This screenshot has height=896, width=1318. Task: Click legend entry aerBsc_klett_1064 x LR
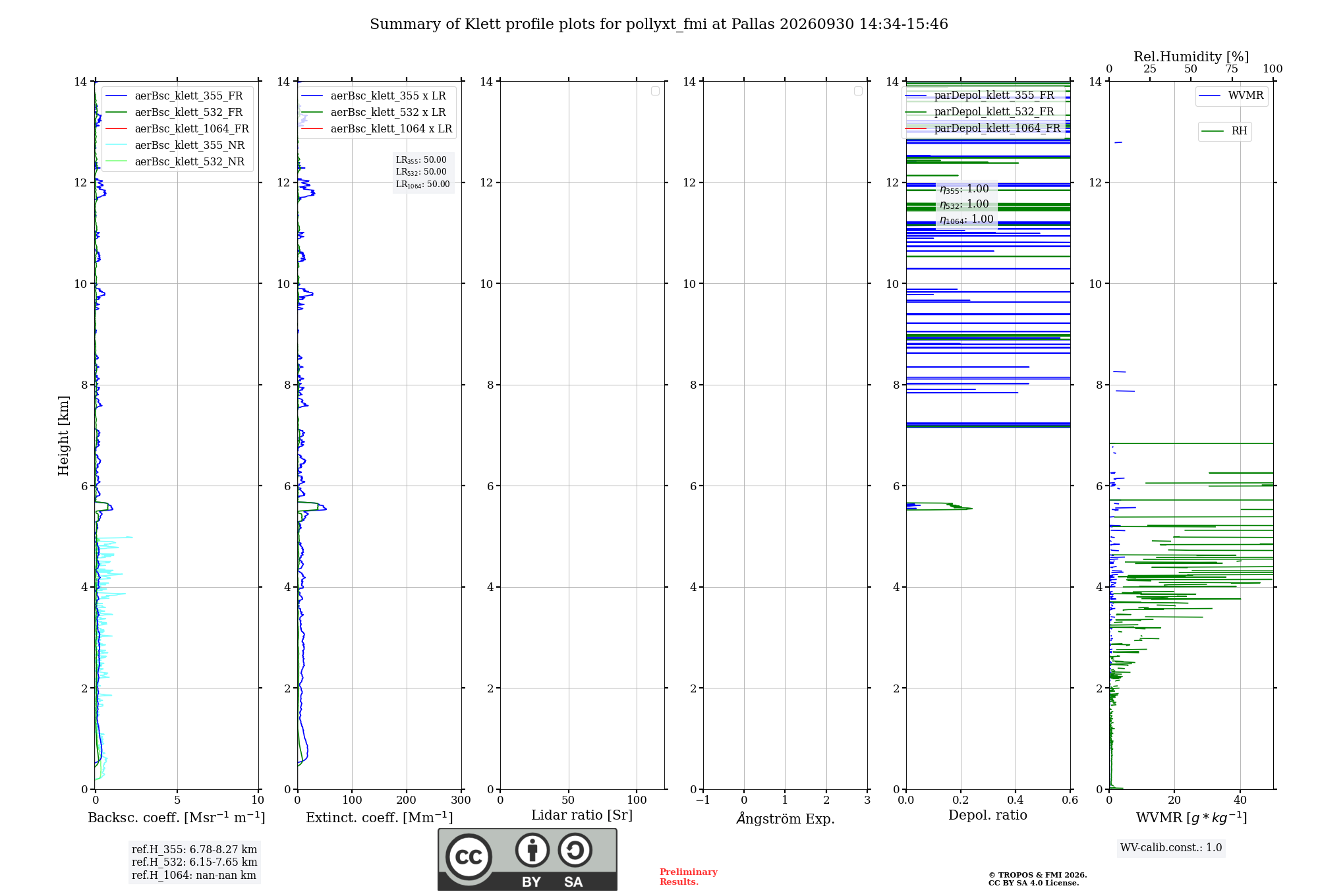click(377, 128)
